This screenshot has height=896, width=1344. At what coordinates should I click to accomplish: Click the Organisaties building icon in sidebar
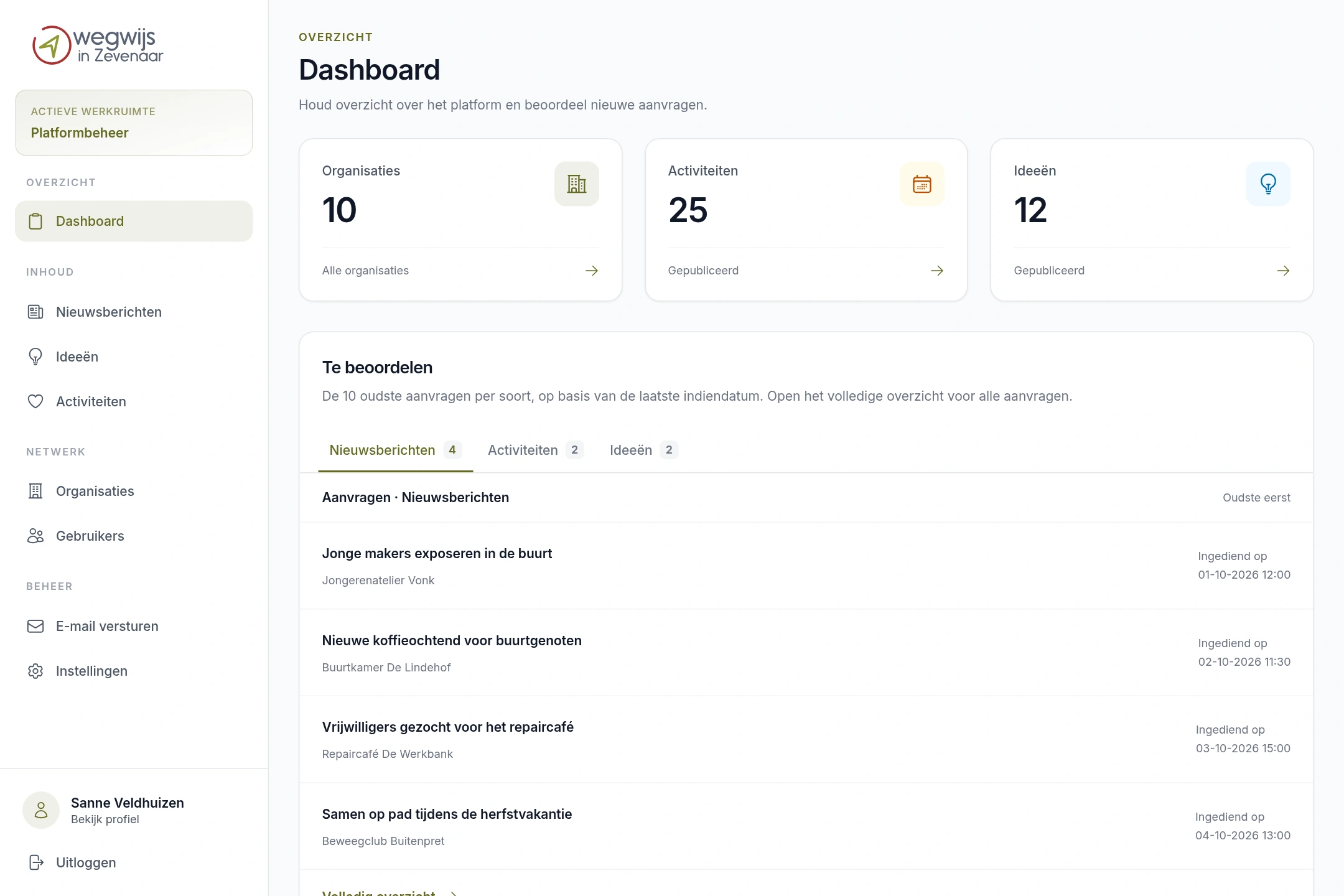[x=35, y=491]
